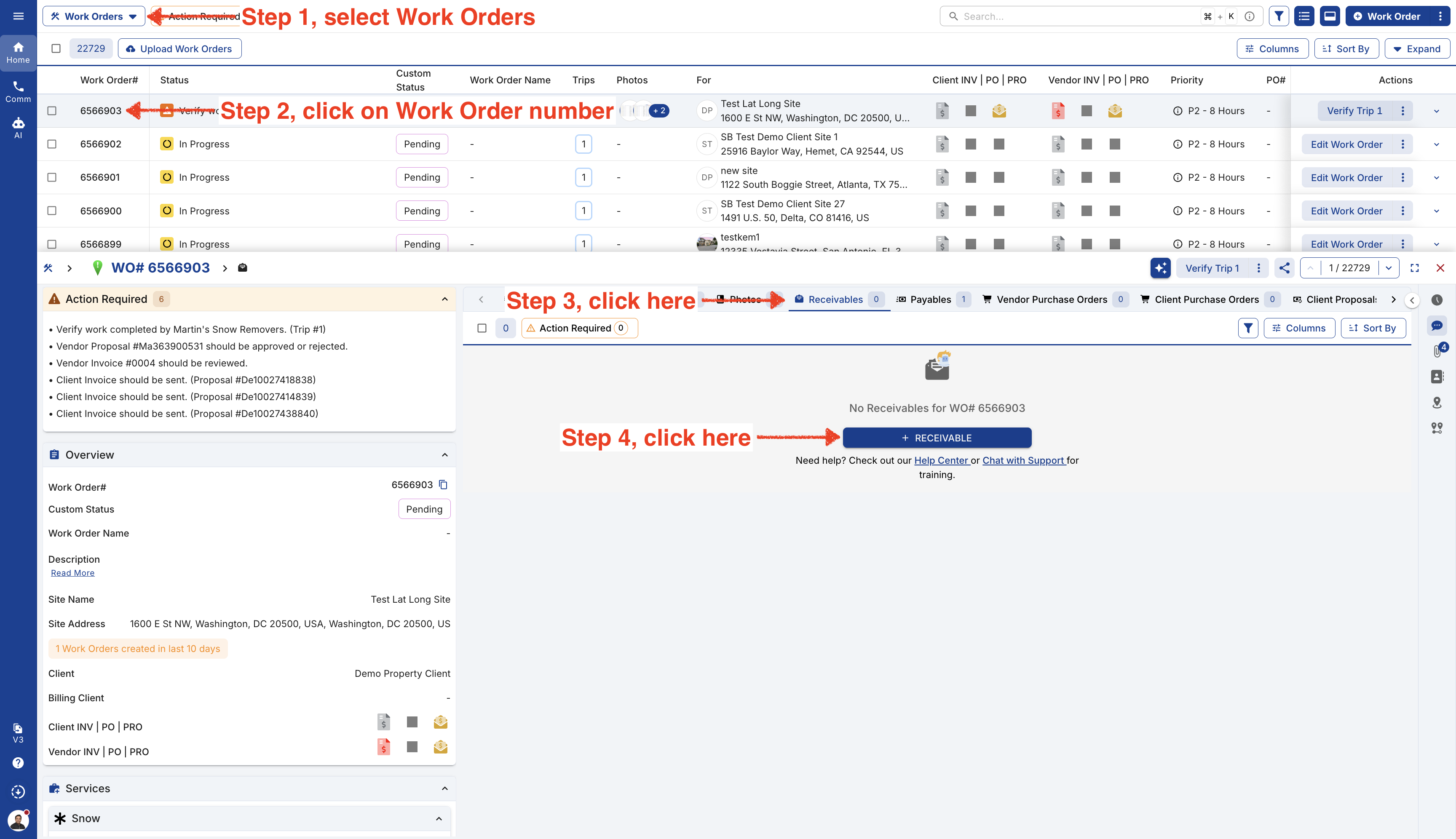The height and width of the screenshot is (839, 1456).
Task: Open the Receivables tab
Action: click(x=839, y=299)
